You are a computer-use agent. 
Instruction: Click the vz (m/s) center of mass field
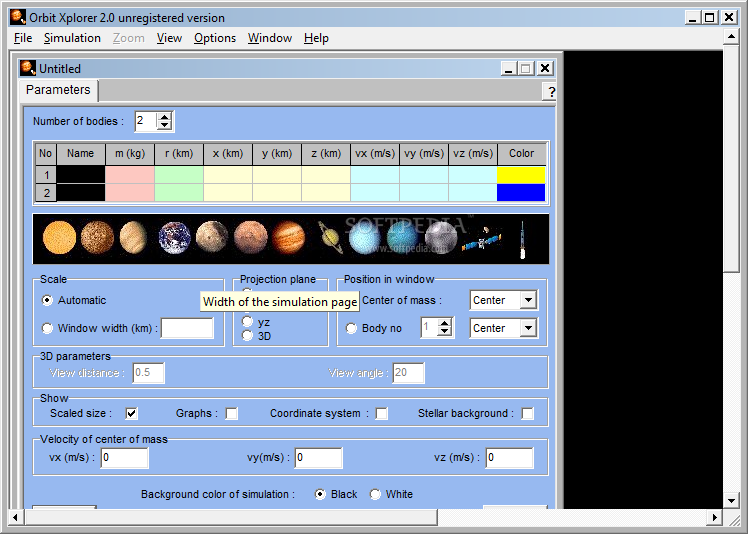click(x=509, y=458)
